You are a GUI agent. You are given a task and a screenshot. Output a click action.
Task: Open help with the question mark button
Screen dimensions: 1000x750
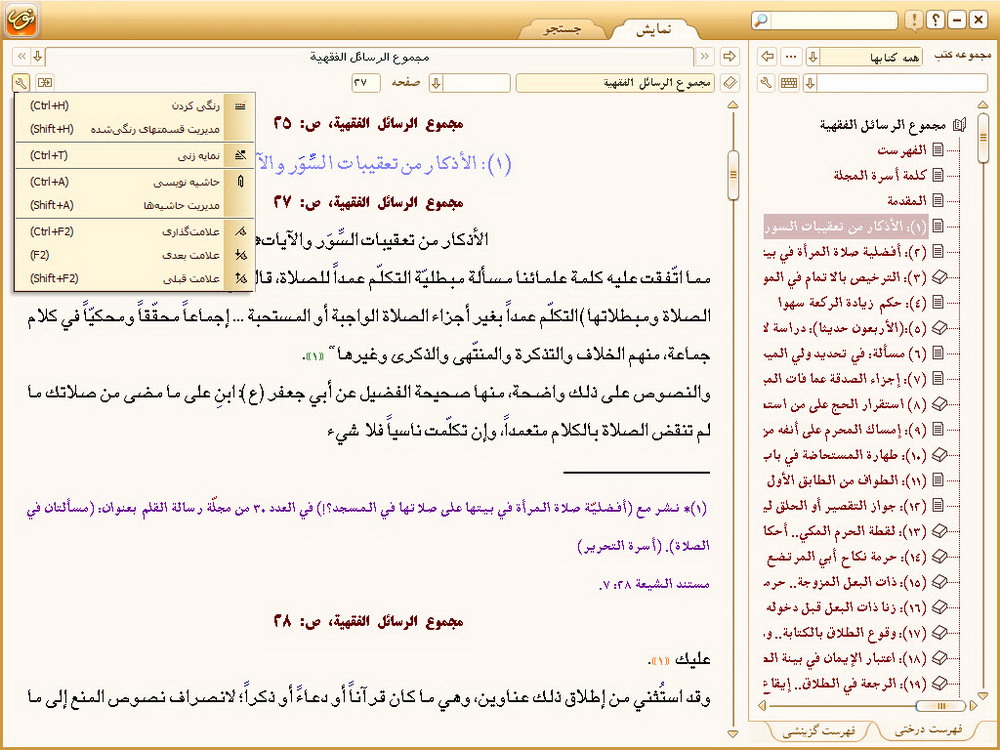click(935, 20)
